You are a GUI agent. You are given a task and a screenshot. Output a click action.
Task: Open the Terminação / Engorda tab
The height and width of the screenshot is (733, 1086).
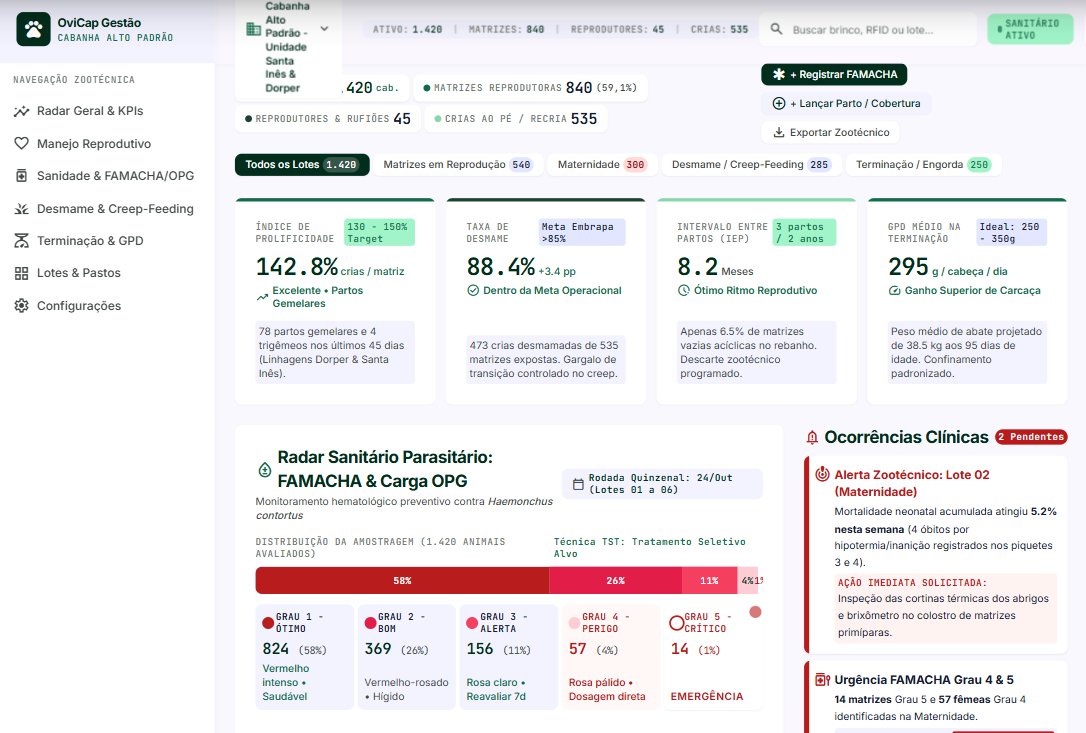point(923,165)
